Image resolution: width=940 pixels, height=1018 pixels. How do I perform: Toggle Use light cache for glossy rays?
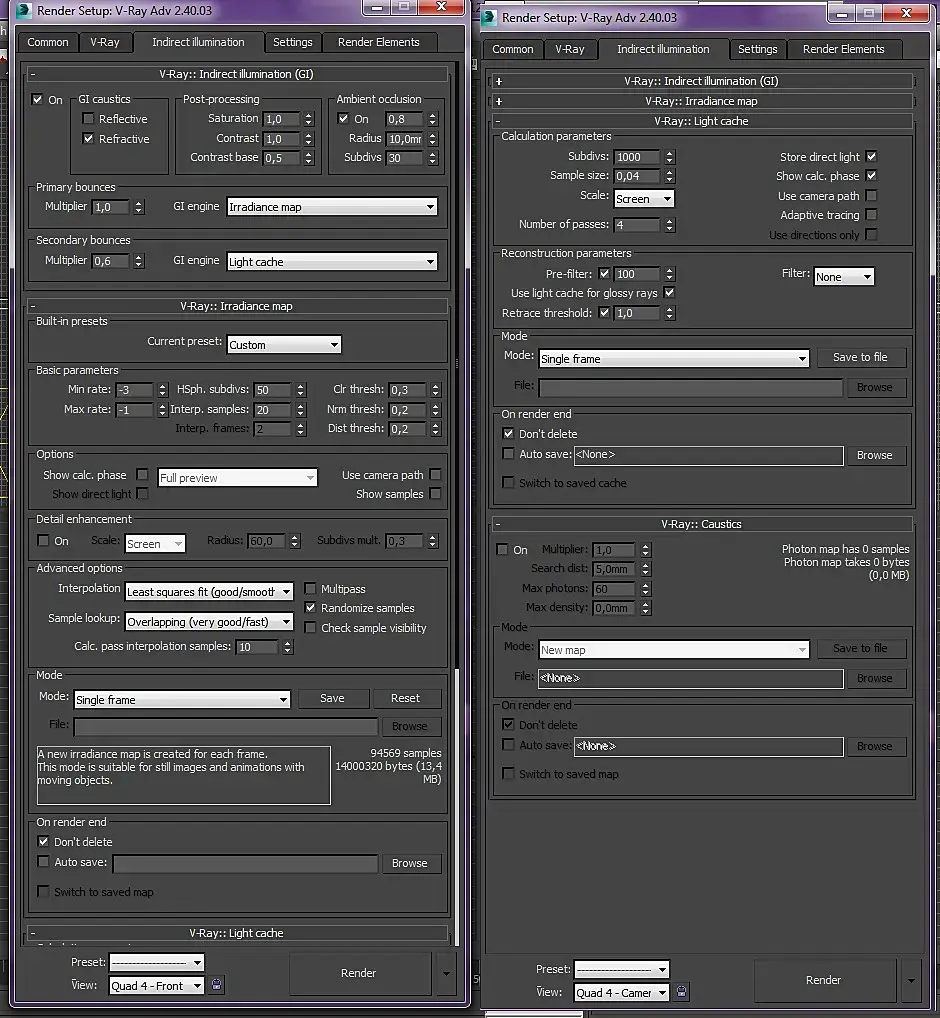click(669, 293)
